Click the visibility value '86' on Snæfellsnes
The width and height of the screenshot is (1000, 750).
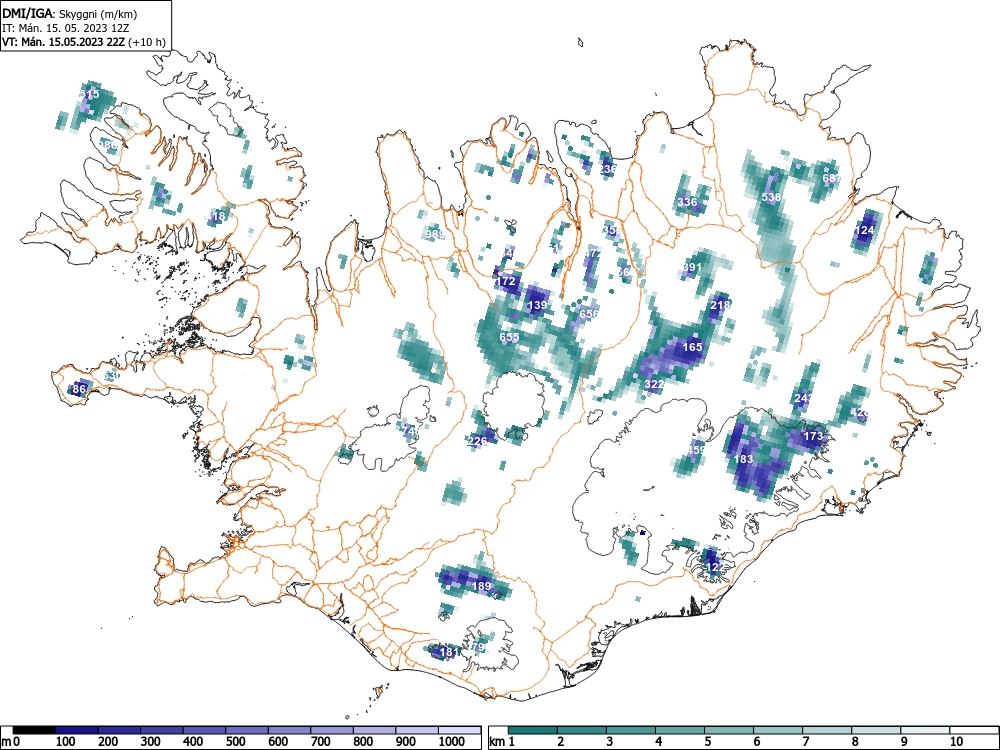click(x=79, y=389)
